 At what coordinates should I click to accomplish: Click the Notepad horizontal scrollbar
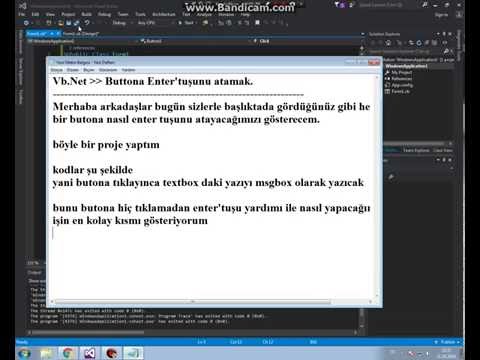click(x=193, y=302)
